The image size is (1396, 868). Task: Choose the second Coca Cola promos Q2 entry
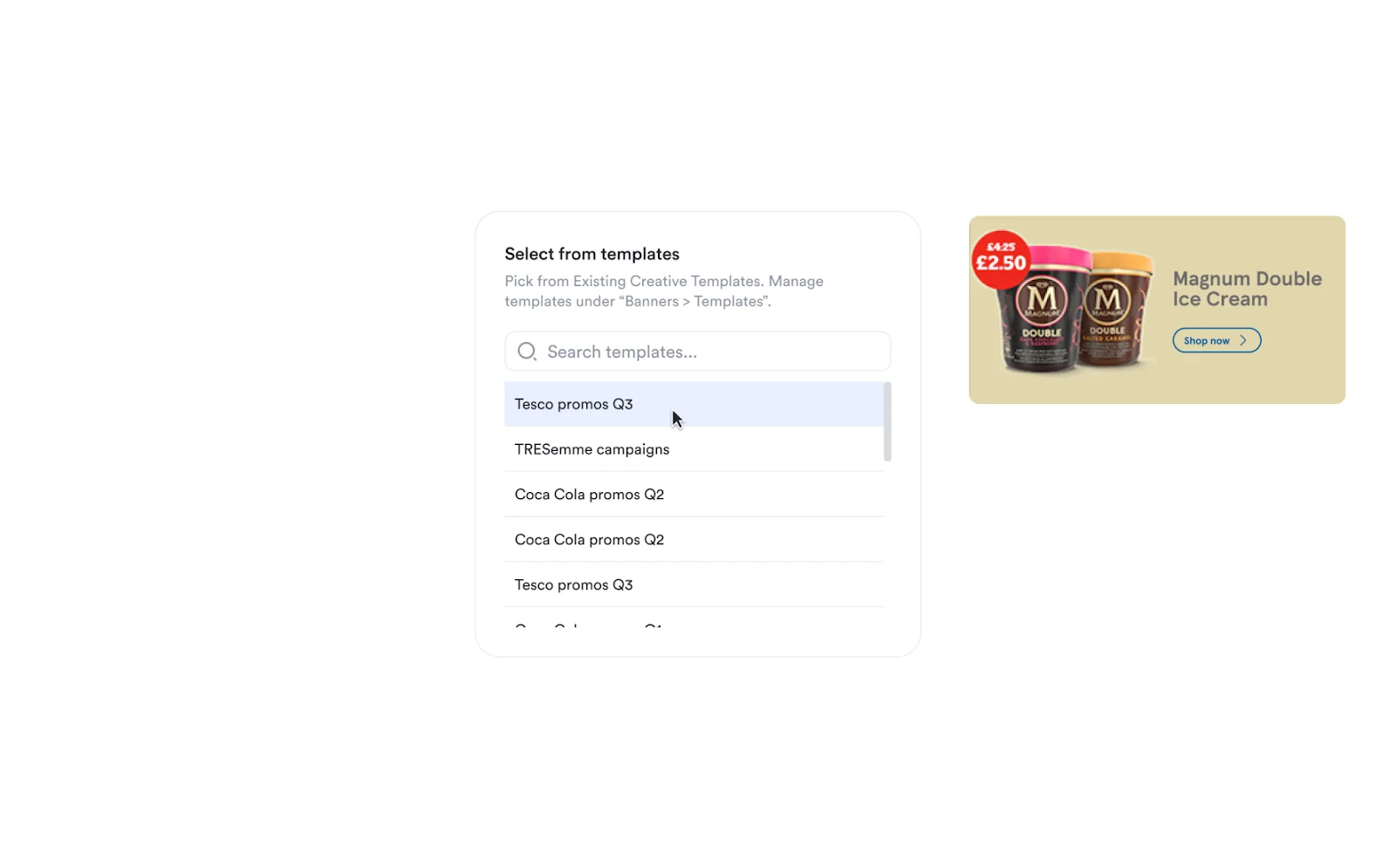(589, 539)
